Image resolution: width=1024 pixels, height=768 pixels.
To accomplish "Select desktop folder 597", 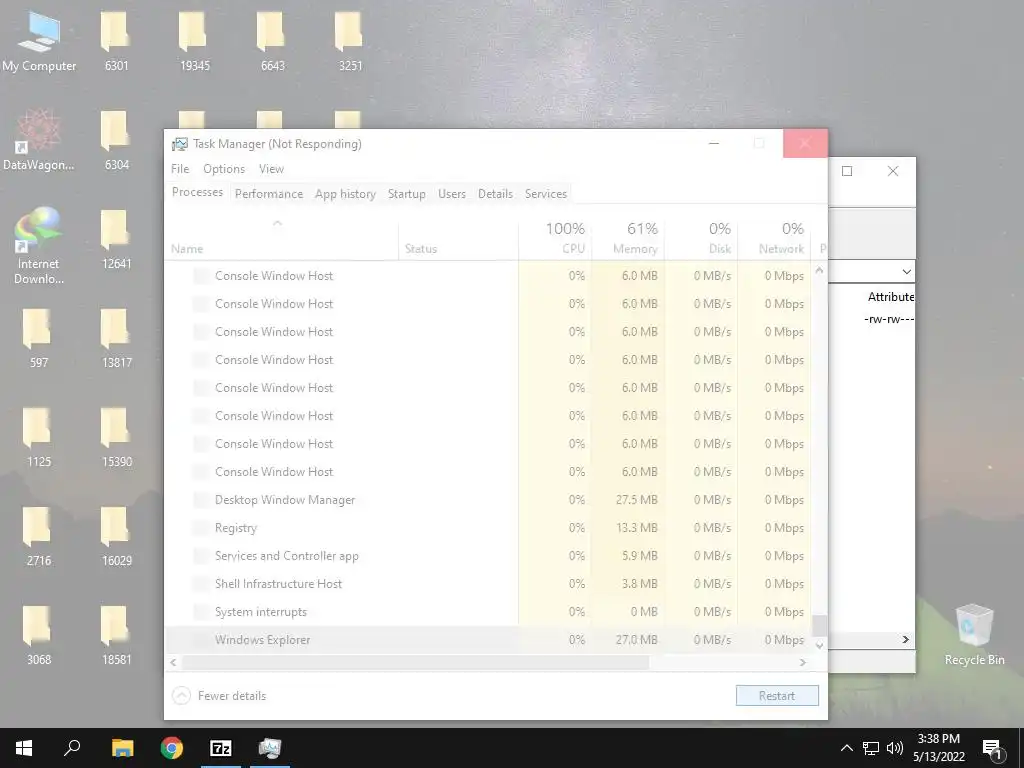I will [39, 338].
